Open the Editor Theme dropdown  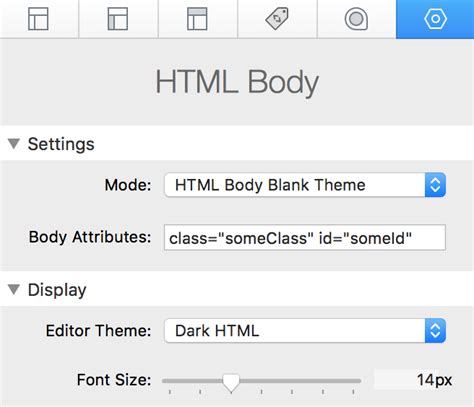click(305, 331)
